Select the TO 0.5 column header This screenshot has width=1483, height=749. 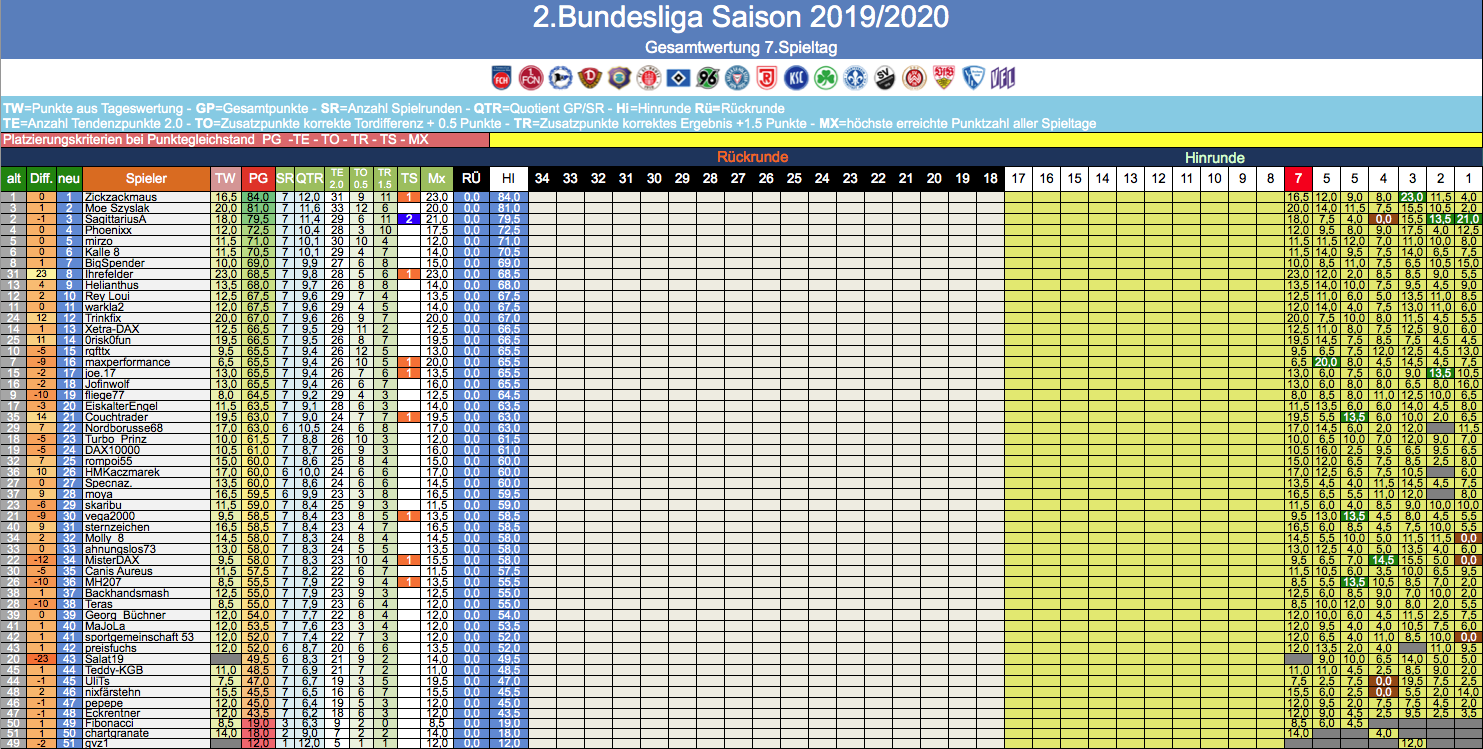(361, 178)
